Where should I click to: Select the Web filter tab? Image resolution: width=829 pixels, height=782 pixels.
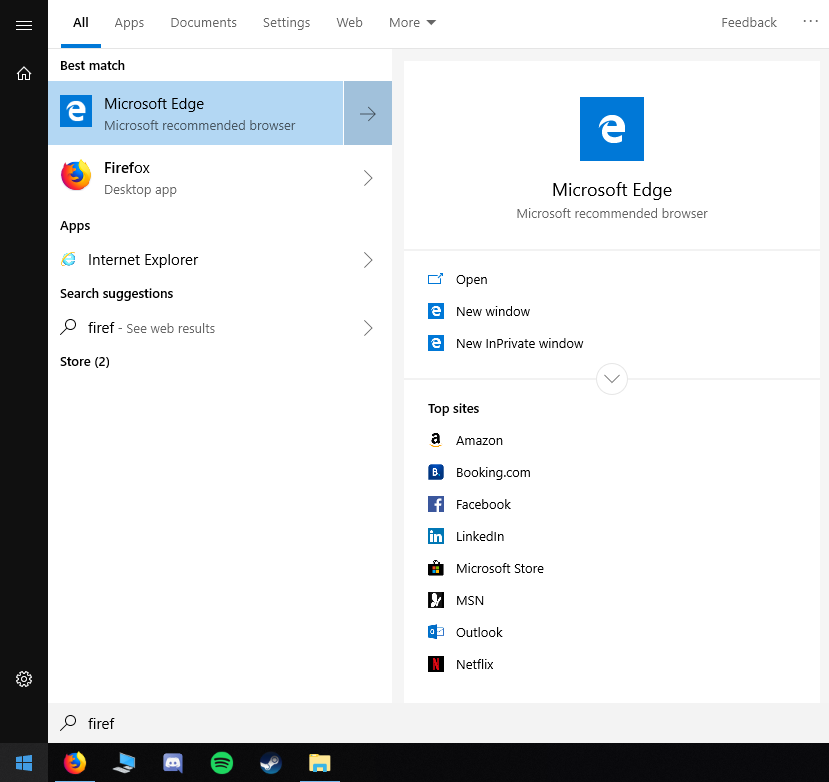click(x=349, y=23)
